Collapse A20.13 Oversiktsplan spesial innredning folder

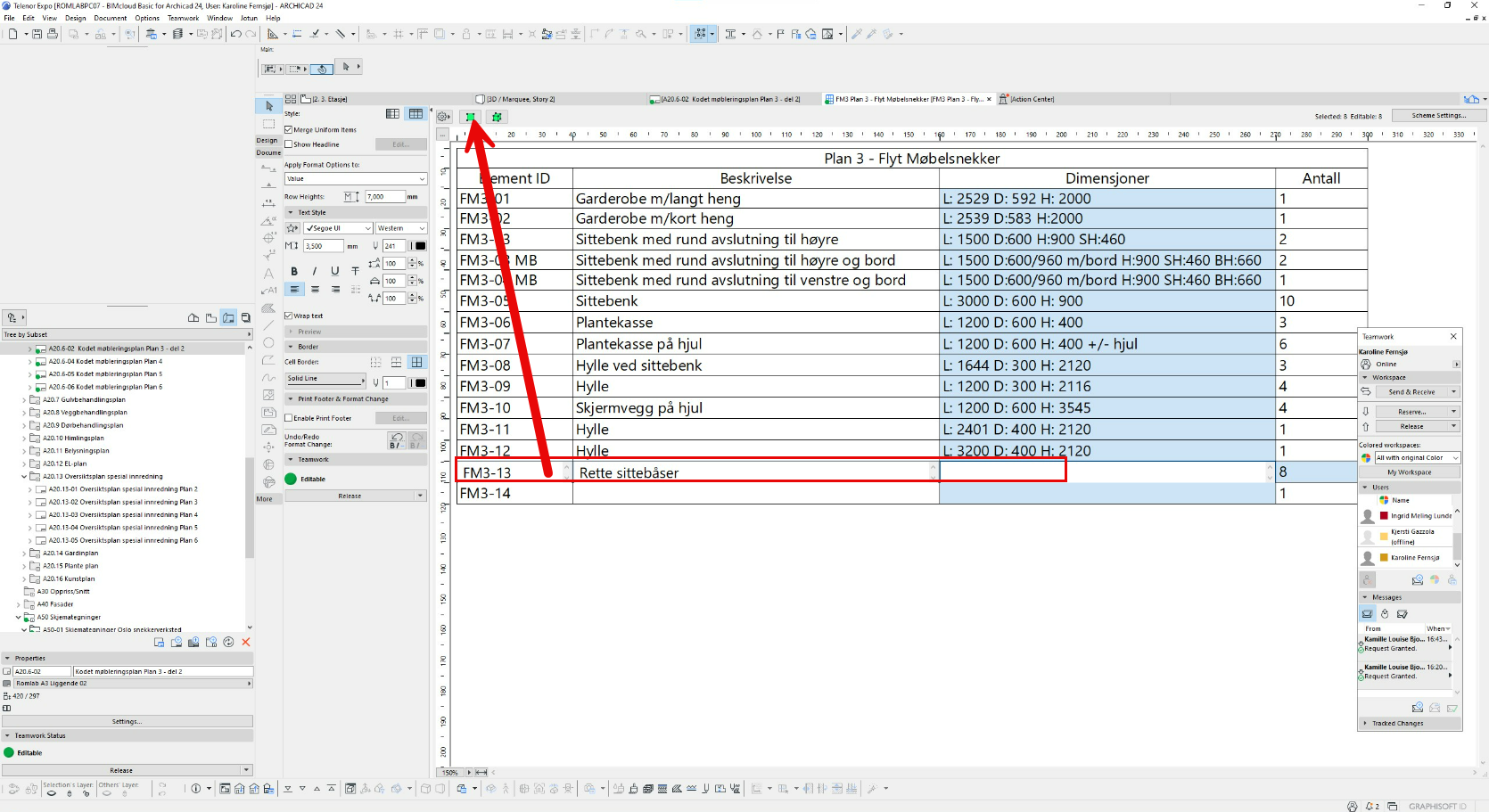[24, 477]
